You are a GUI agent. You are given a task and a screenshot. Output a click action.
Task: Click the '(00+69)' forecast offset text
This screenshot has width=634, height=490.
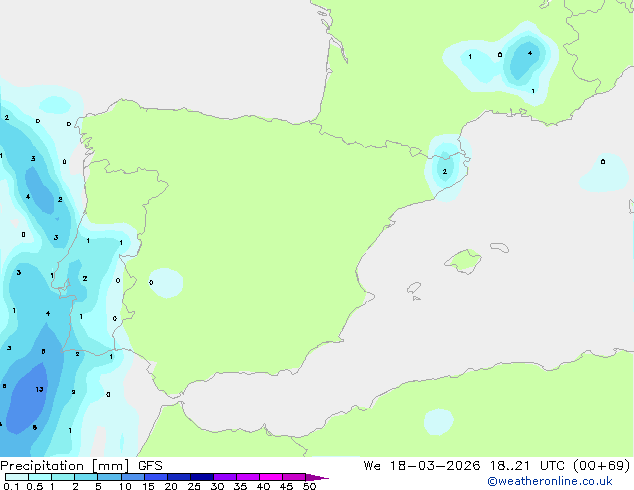pyautogui.click(x=602, y=466)
